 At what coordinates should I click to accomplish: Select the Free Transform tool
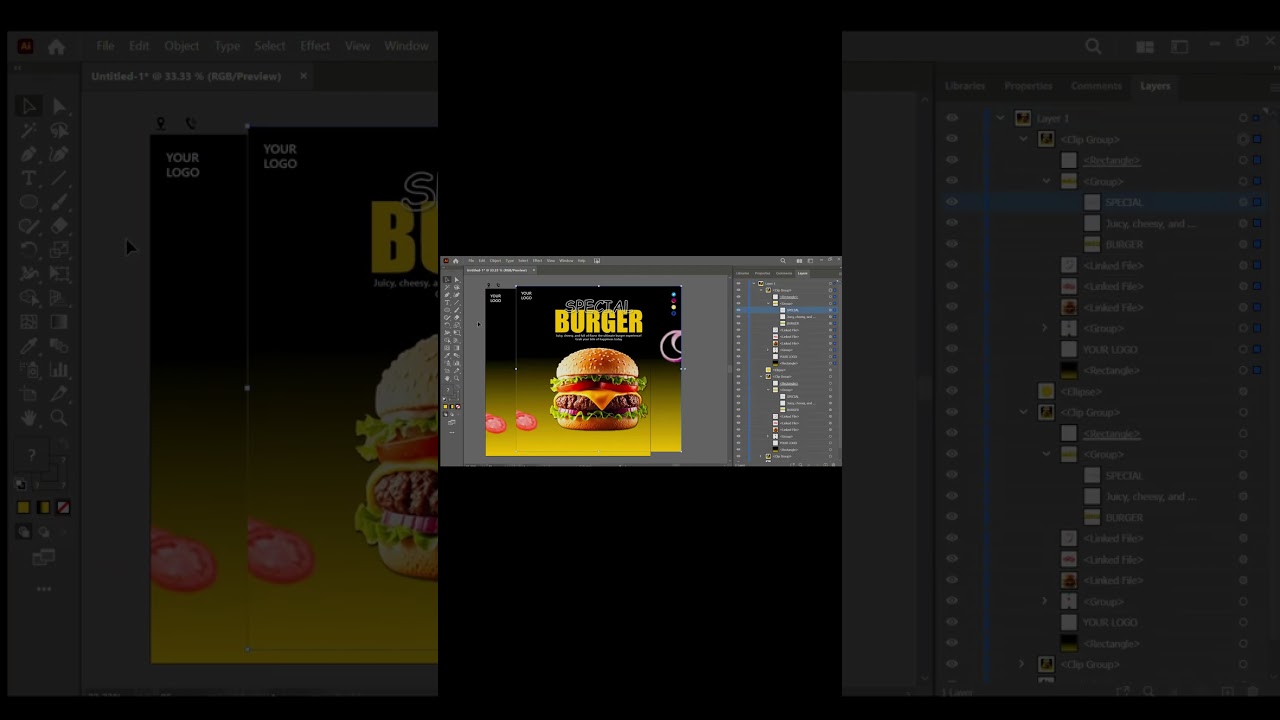click(59, 274)
